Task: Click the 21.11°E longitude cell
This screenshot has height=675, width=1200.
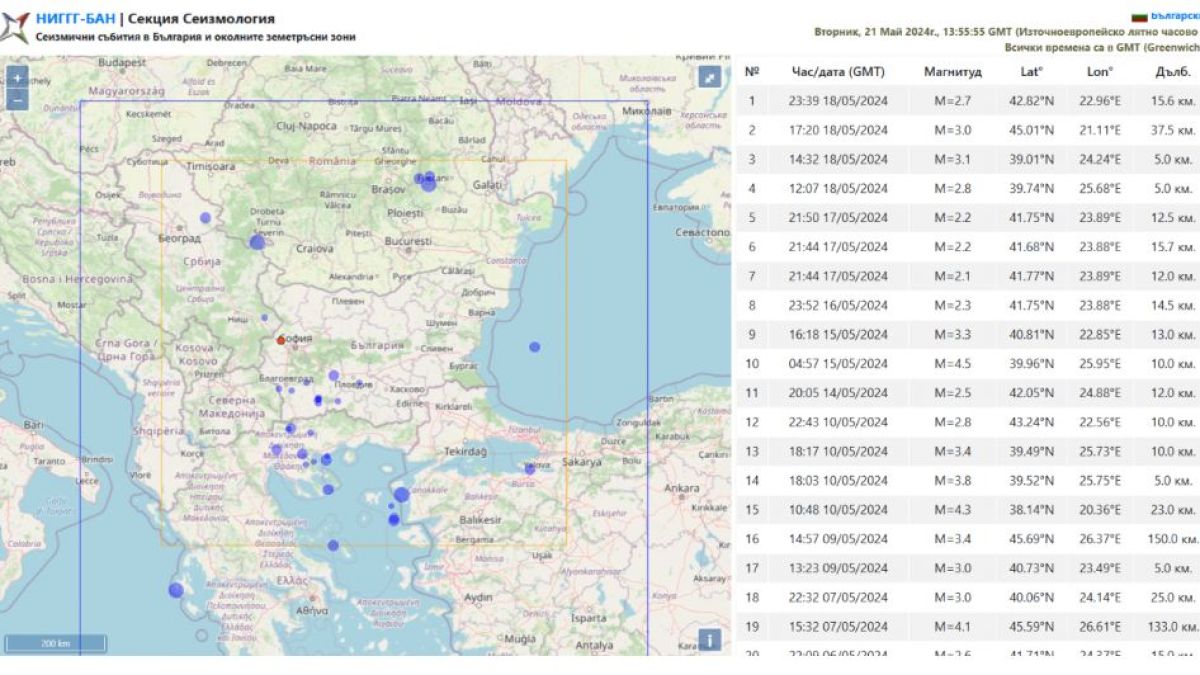Action: point(1101,130)
